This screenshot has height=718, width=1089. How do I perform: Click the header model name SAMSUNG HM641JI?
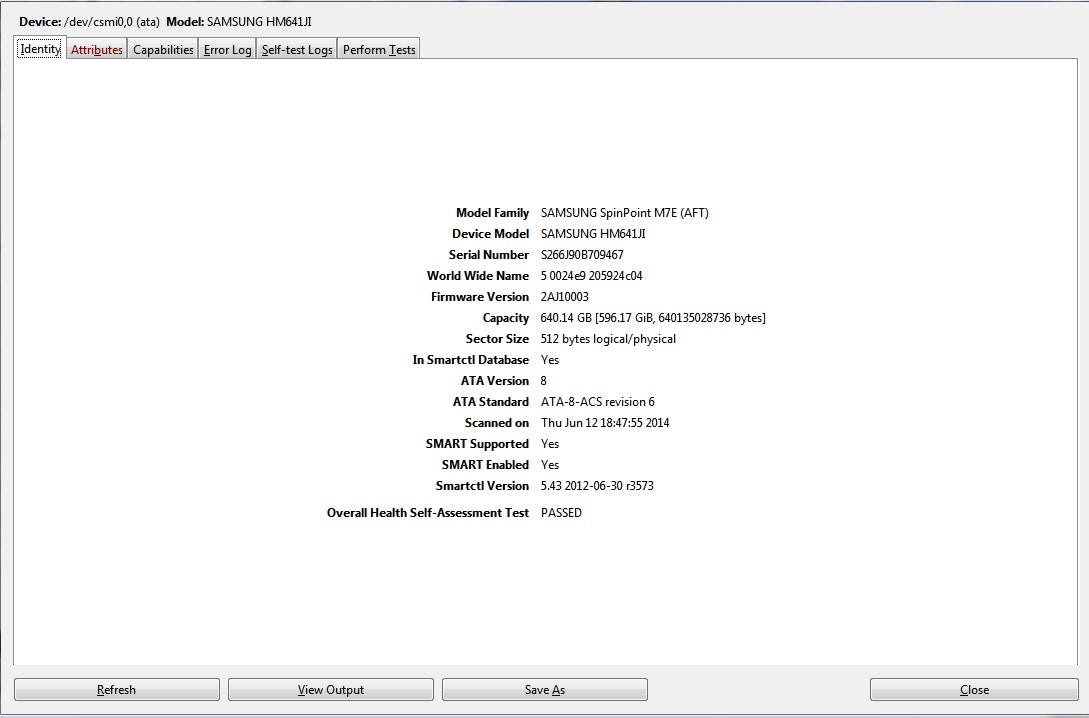(x=259, y=22)
